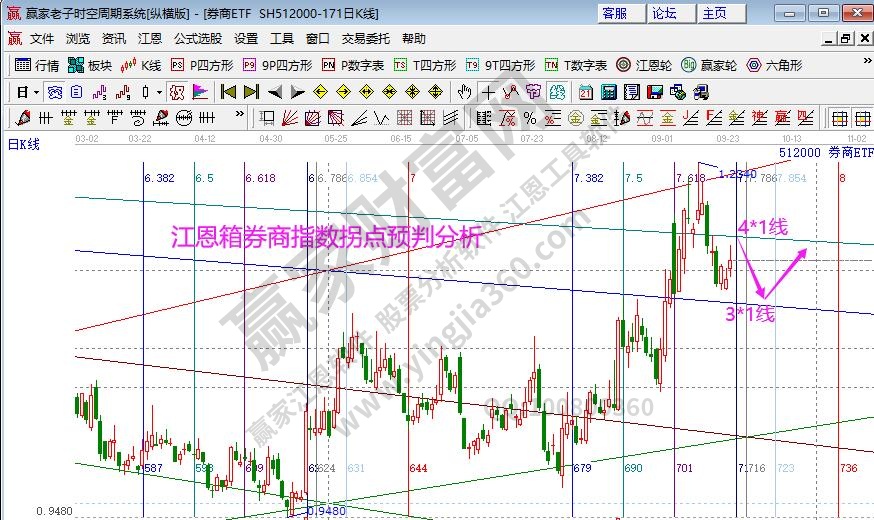Screen dimensions: 874x520
Task: Click the 6.618 time cycle line label
Action: (x=260, y=178)
